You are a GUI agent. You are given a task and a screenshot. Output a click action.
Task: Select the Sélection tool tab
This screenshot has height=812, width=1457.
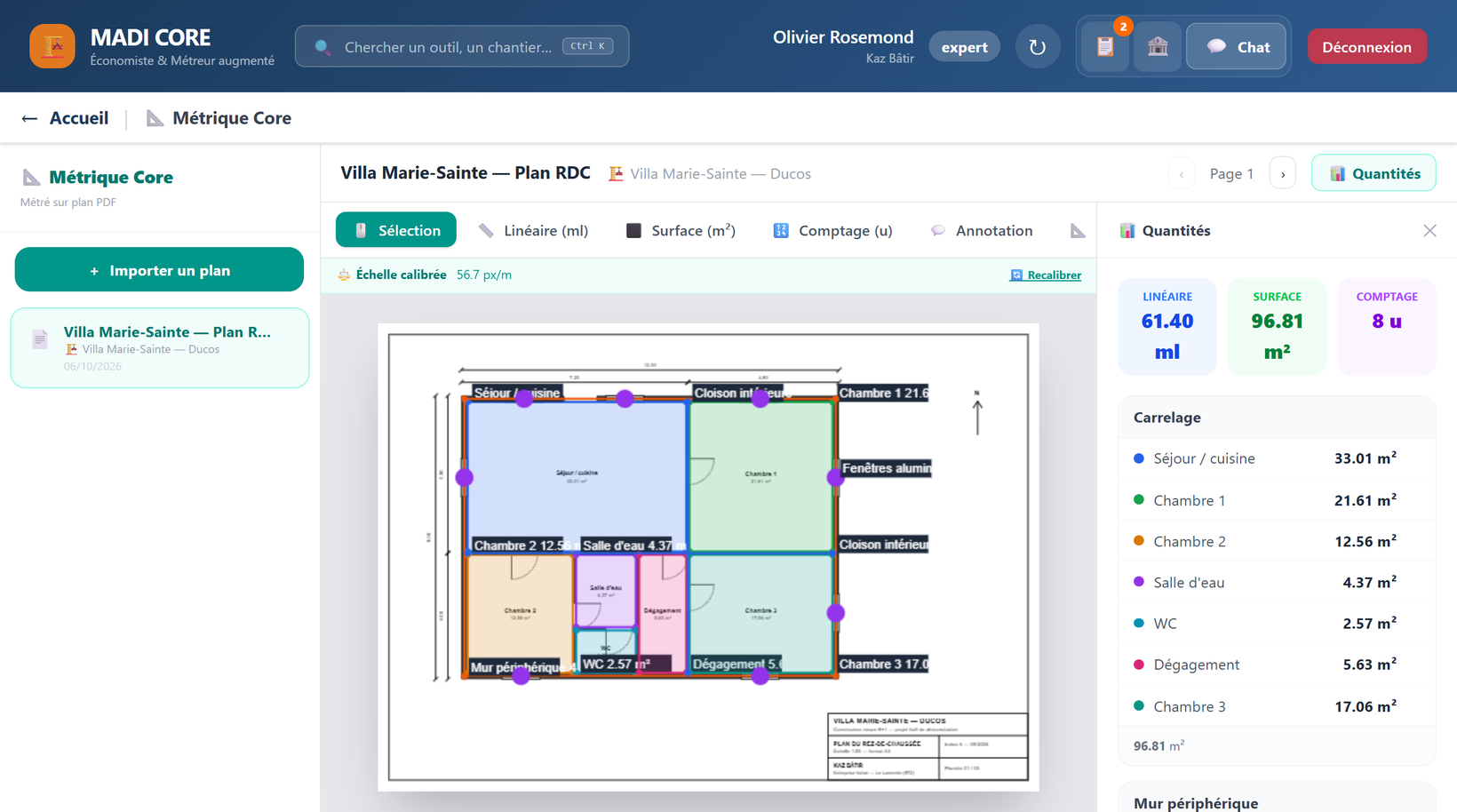396,230
